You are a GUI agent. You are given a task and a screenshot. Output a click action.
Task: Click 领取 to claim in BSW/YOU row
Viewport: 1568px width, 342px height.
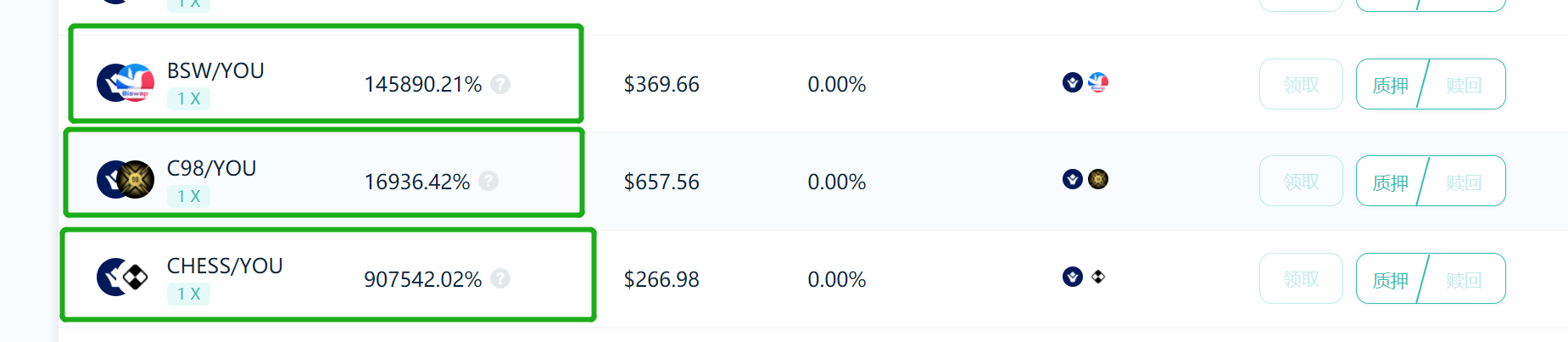pyautogui.click(x=1301, y=84)
